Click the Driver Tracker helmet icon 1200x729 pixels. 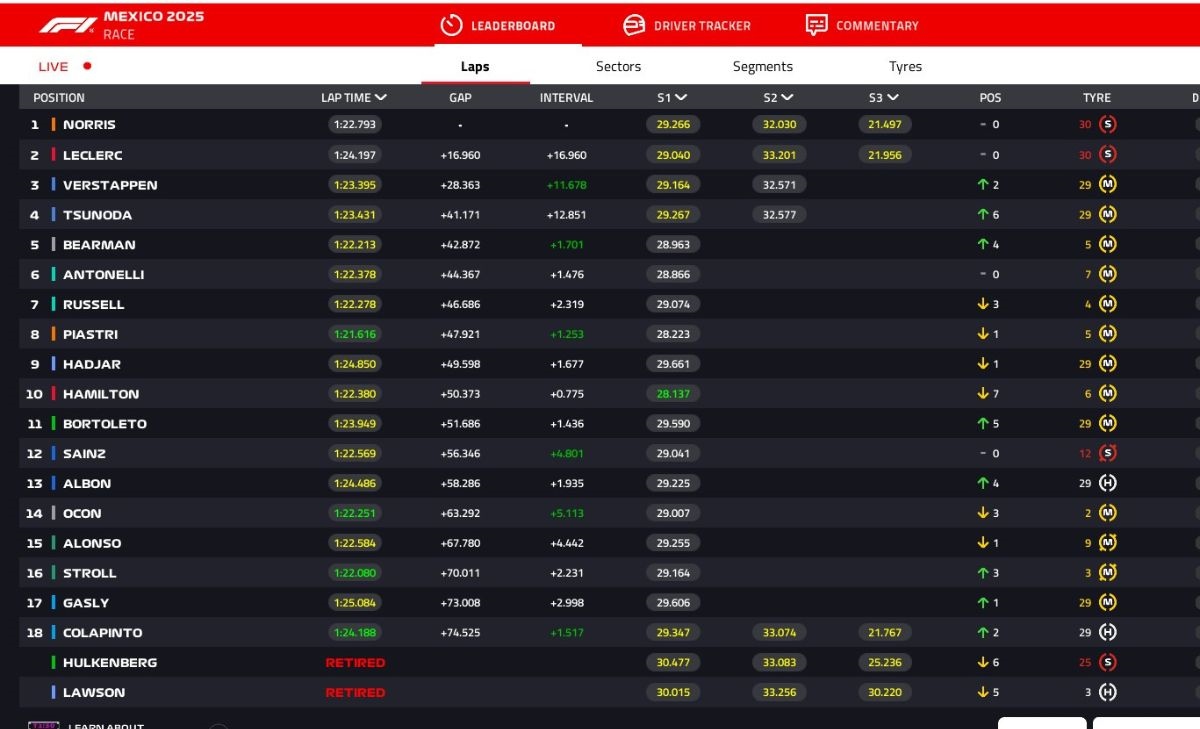[x=634, y=25]
